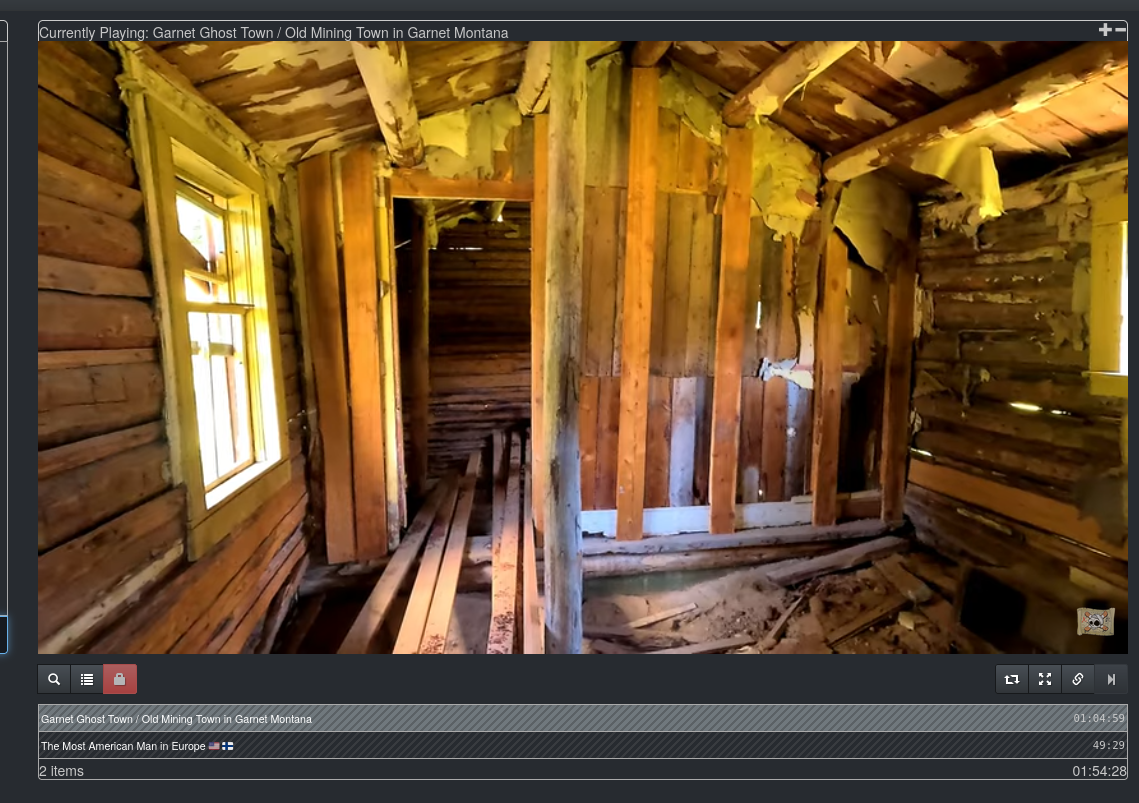Select Garnet Ghost Town playlist entry
The height and width of the screenshot is (803, 1139).
176,719
